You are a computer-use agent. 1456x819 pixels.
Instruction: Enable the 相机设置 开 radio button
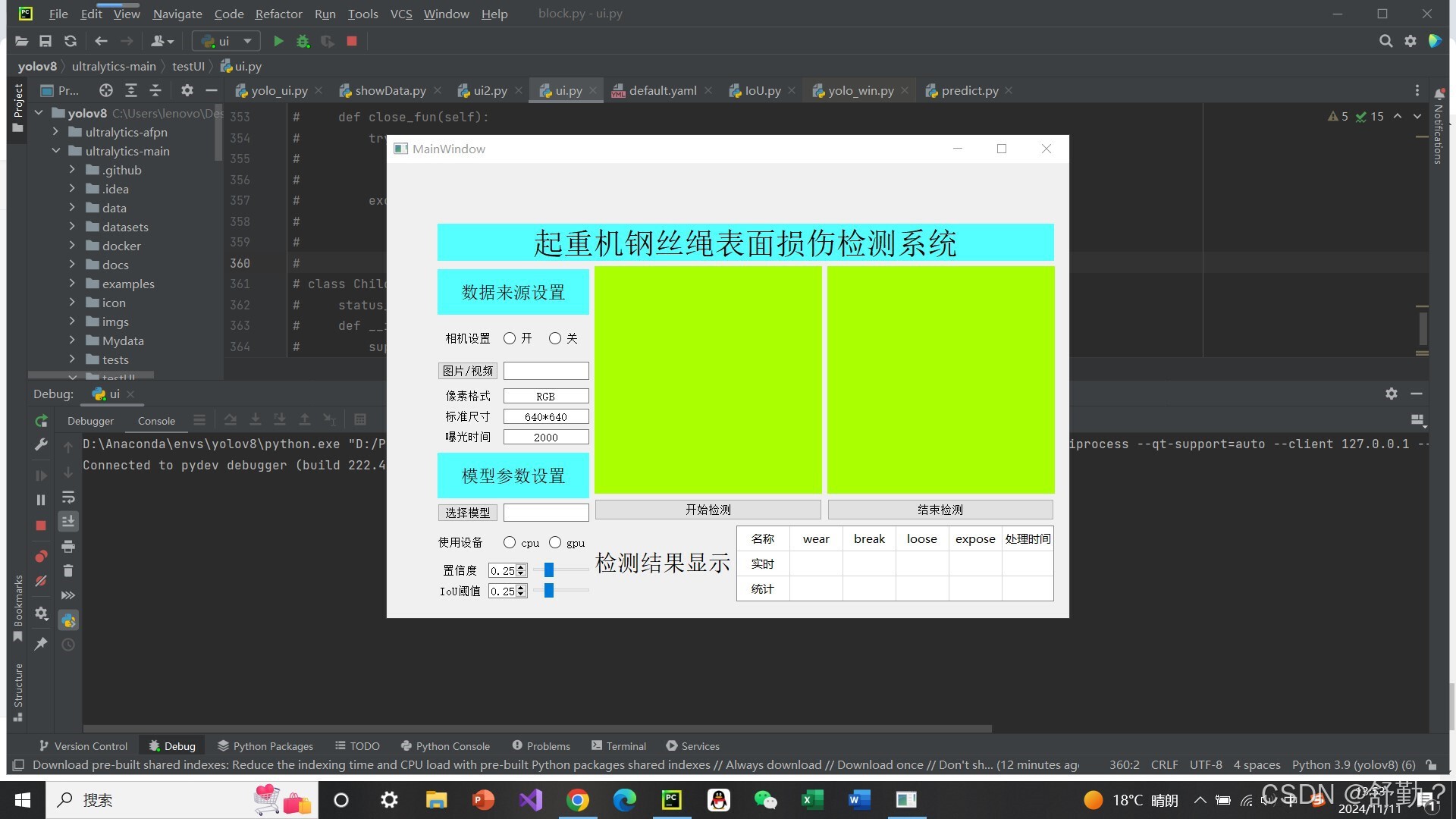tap(509, 338)
